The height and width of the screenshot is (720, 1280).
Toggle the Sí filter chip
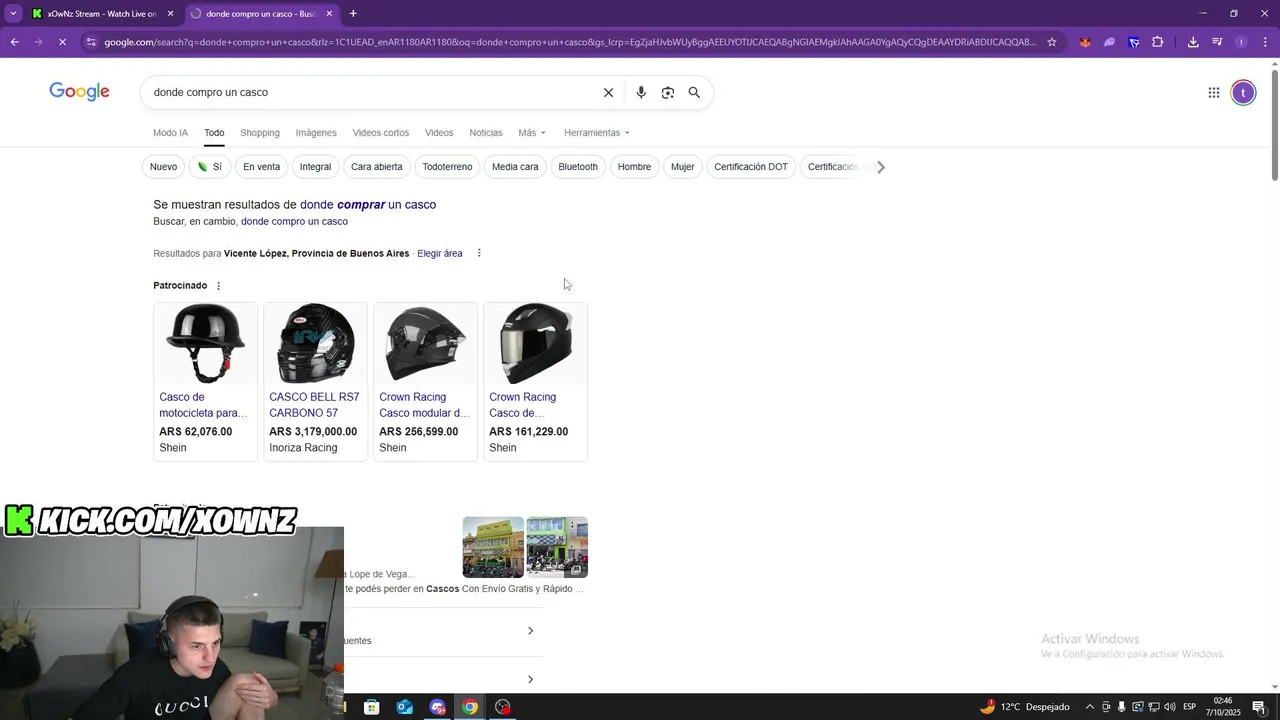pyautogui.click(x=210, y=167)
